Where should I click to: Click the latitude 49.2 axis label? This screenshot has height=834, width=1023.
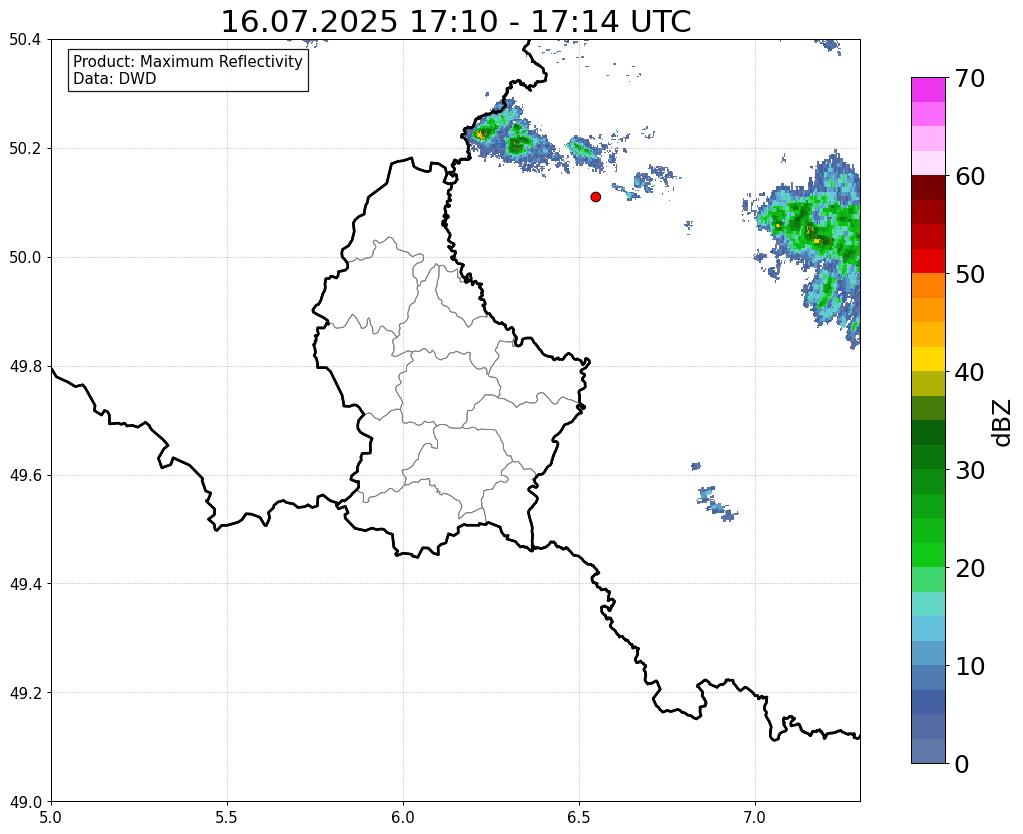(25, 693)
